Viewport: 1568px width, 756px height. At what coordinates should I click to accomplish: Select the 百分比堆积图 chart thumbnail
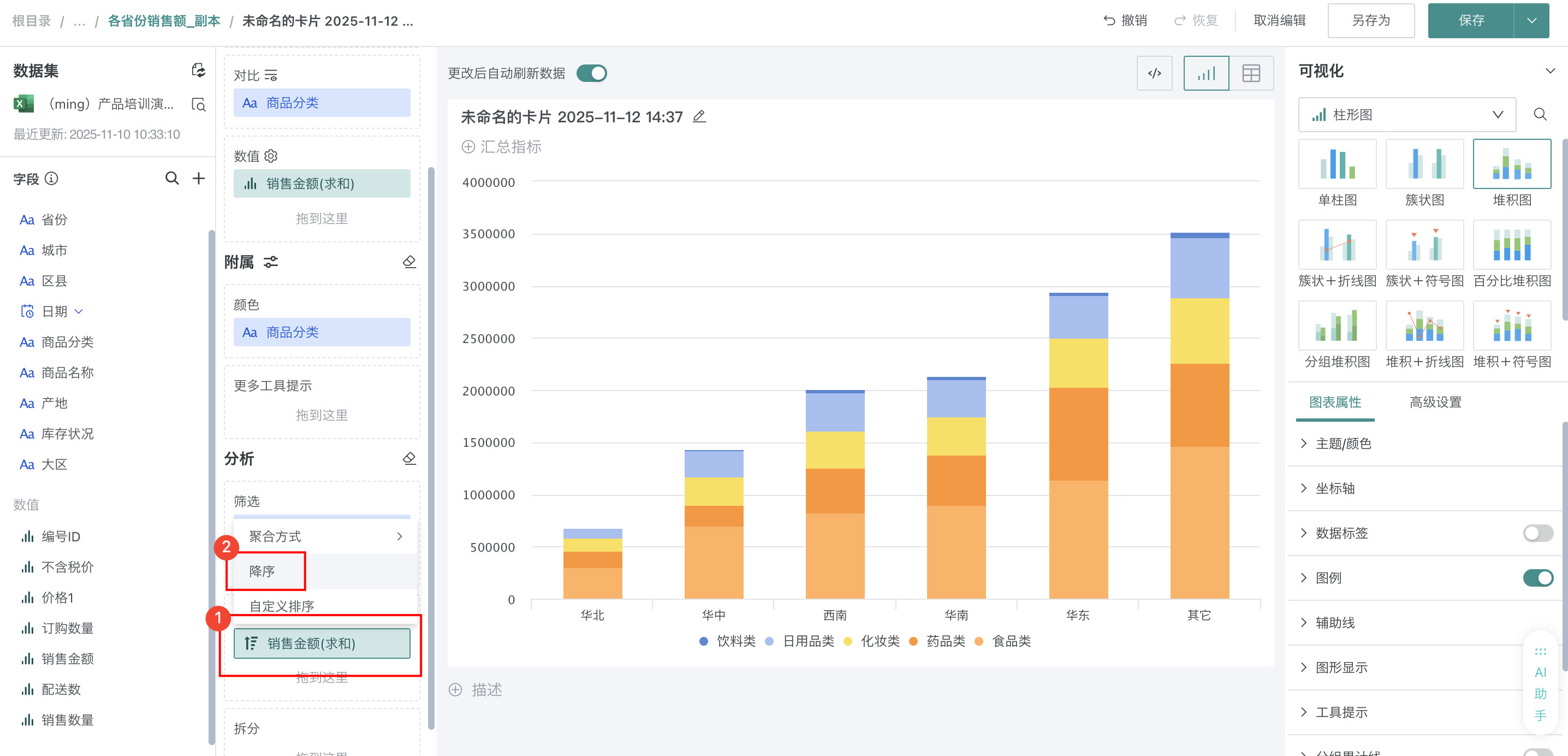(x=1511, y=245)
